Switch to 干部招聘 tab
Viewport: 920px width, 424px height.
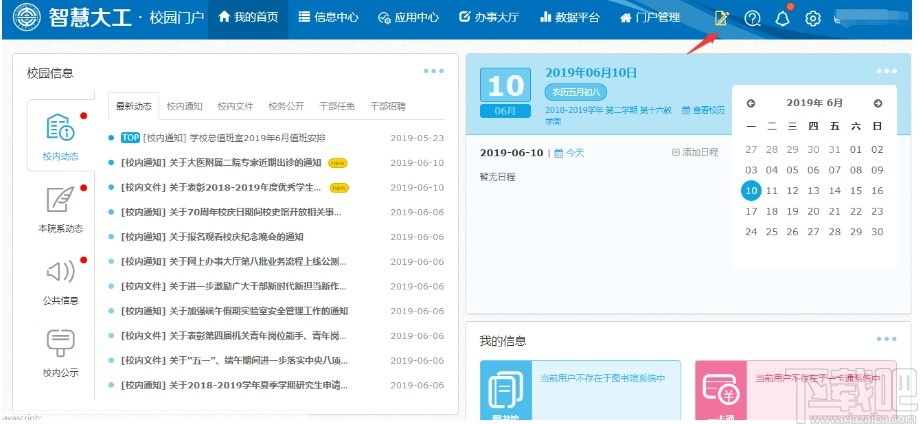click(388, 106)
